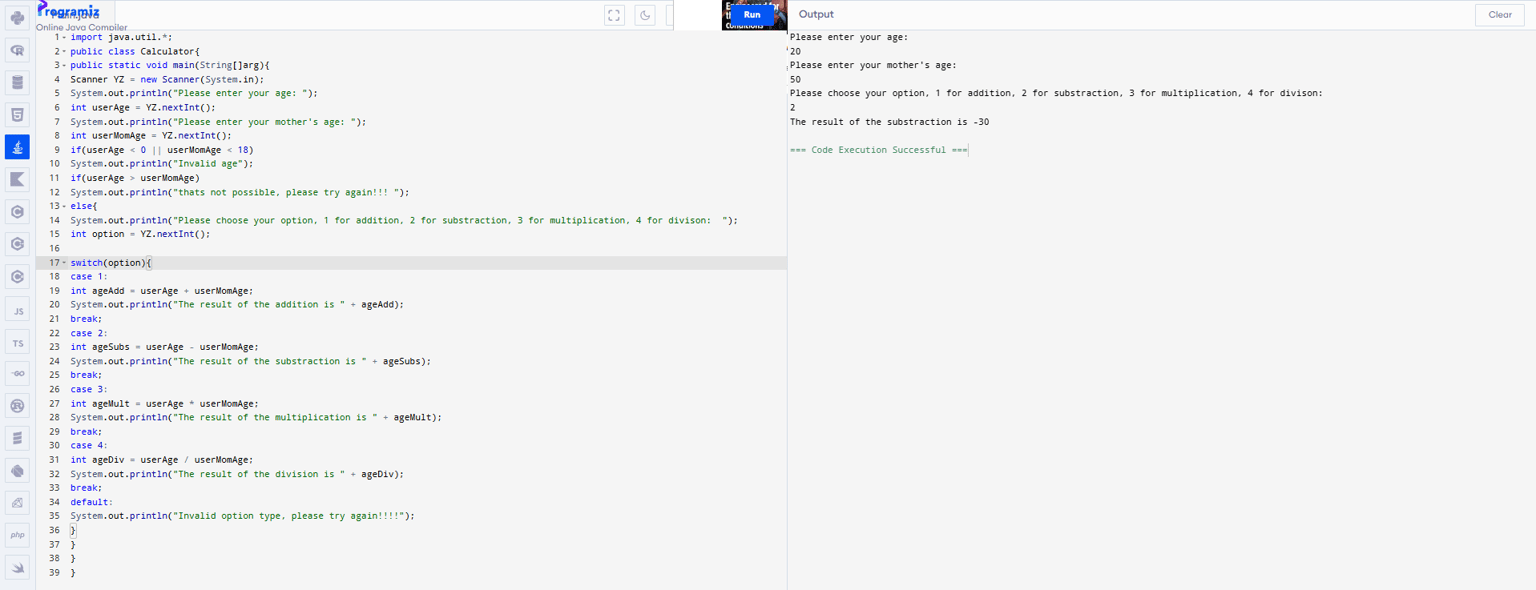
Task: Click 'Online Java Compiler' subtitle text
Action: (x=82, y=27)
